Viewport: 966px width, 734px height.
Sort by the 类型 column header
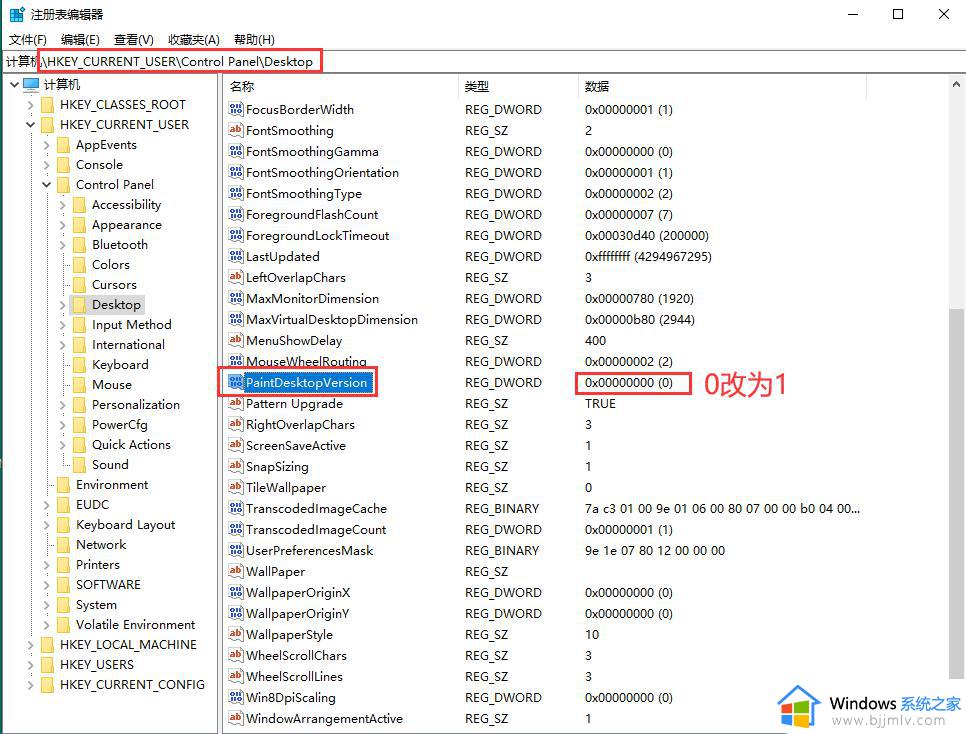519,86
